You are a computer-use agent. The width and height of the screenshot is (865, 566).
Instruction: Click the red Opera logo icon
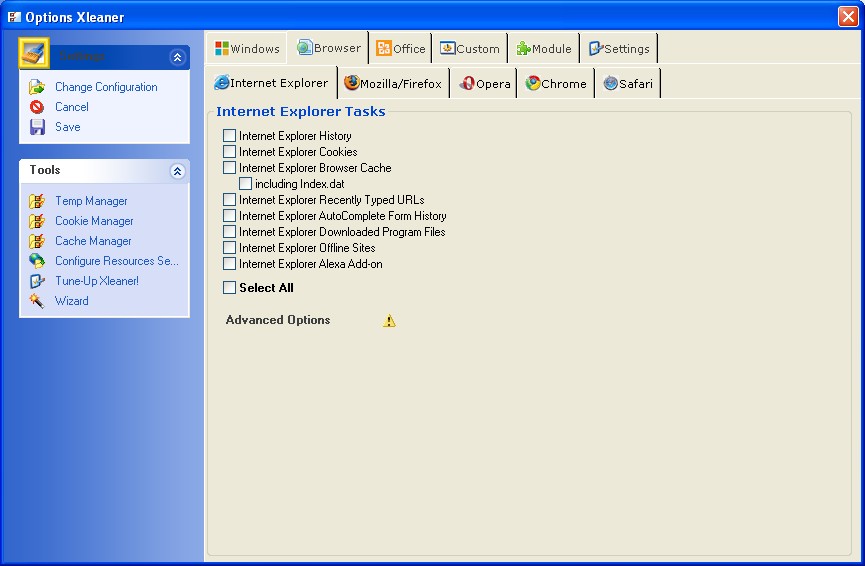[467, 83]
